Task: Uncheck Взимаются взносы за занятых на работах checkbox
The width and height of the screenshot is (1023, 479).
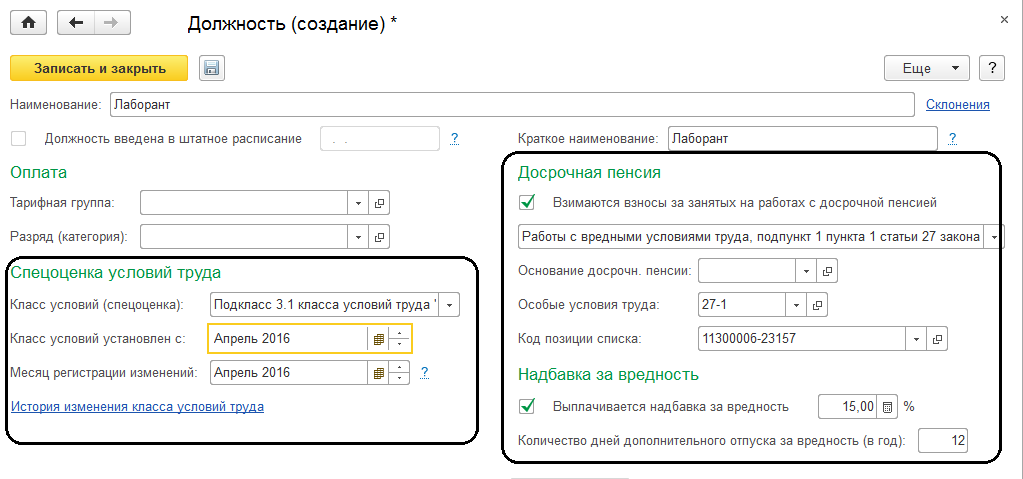Action: pos(528,202)
